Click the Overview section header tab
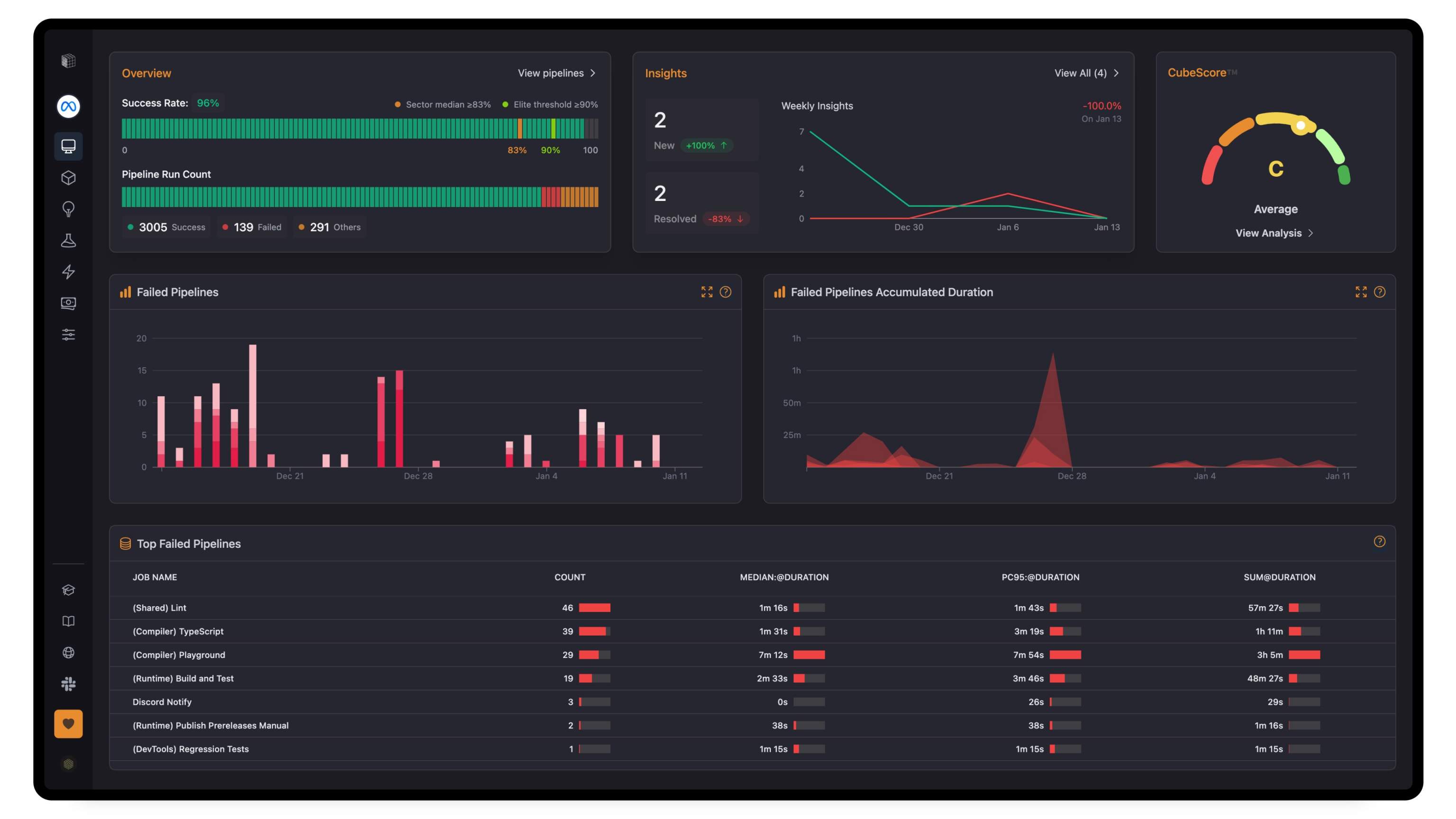Image resolution: width=1456 pixels, height=819 pixels. click(146, 73)
